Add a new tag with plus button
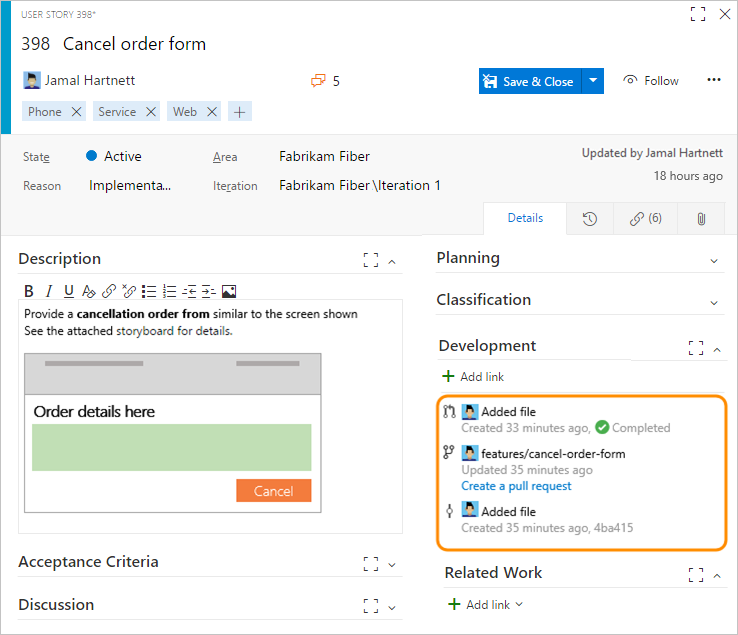The height and width of the screenshot is (635, 738). (x=239, y=112)
